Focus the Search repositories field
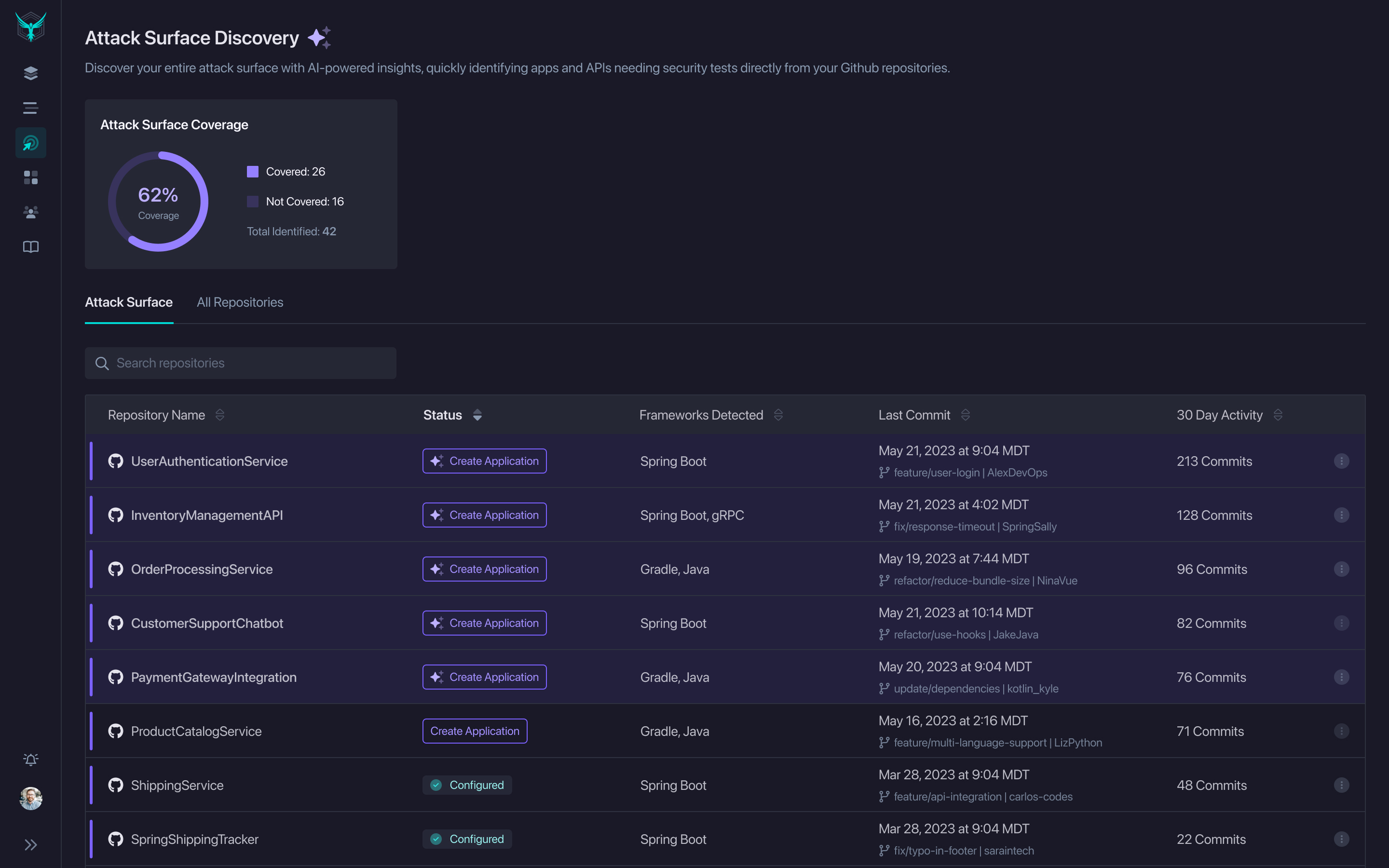Image resolution: width=1389 pixels, height=868 pixels. click(x=241, y=363)
